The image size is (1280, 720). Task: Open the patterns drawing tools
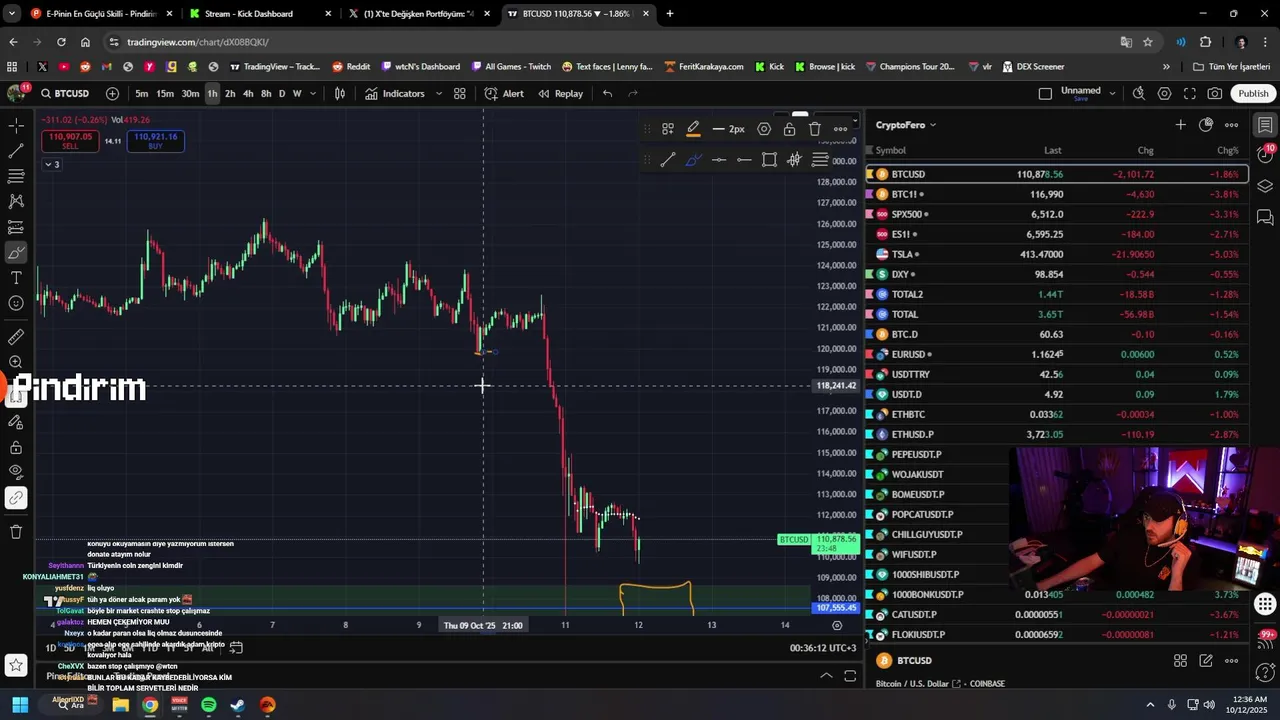tap(16, 201)
